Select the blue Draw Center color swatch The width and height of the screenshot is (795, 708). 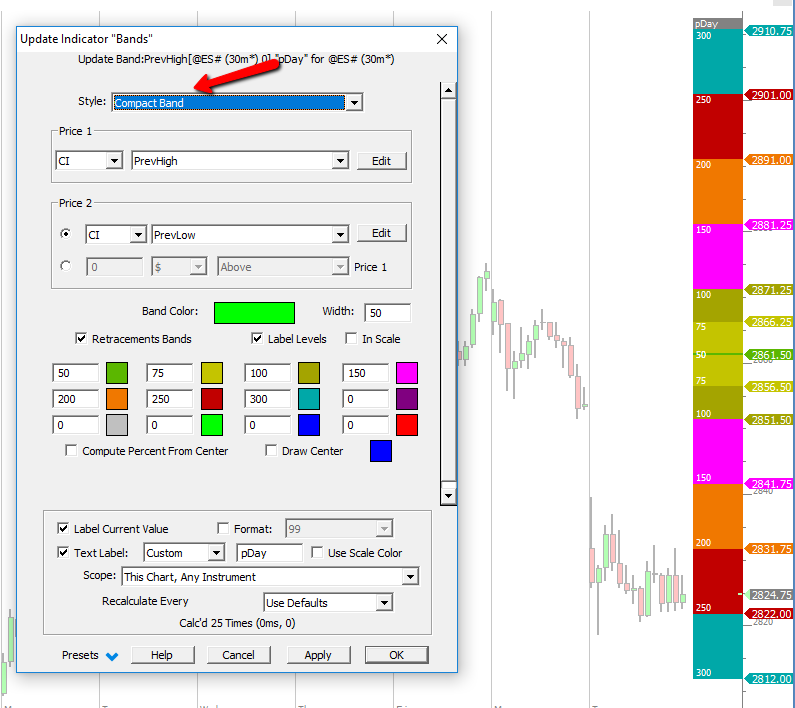[381, 451]
